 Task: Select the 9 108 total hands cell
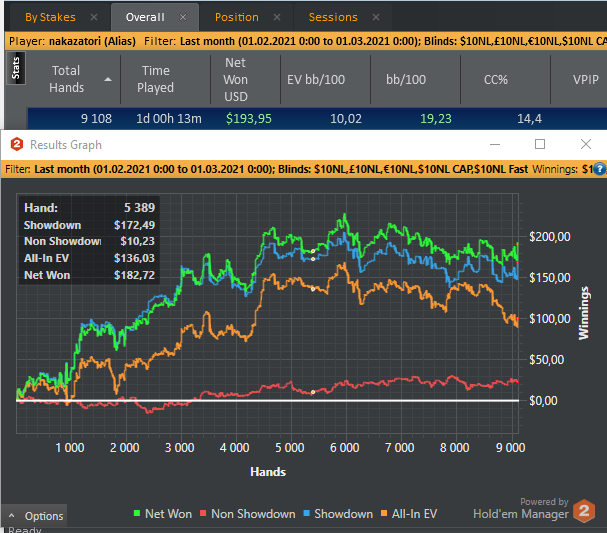click(96, 118)
